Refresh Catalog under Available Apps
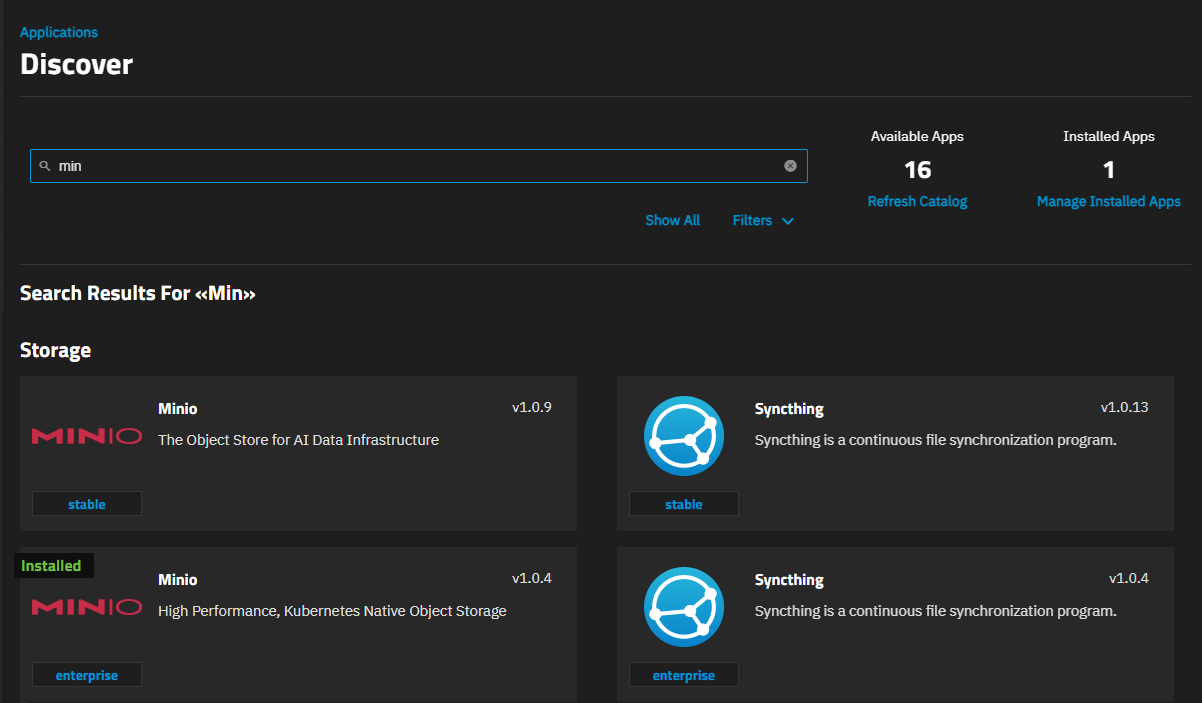1202x703 pixels. (917, 202)
